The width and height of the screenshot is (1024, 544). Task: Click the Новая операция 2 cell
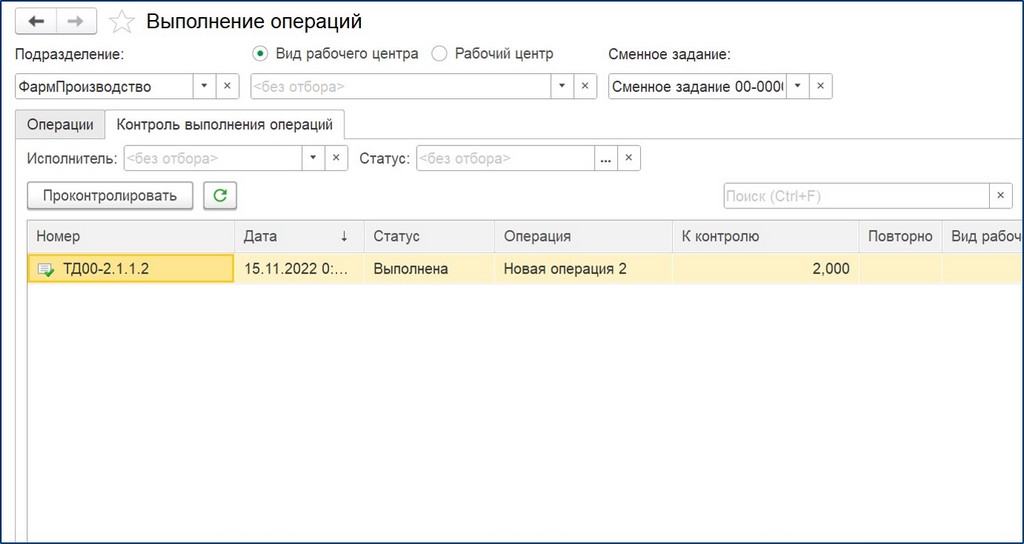click(x=583, y=268)
